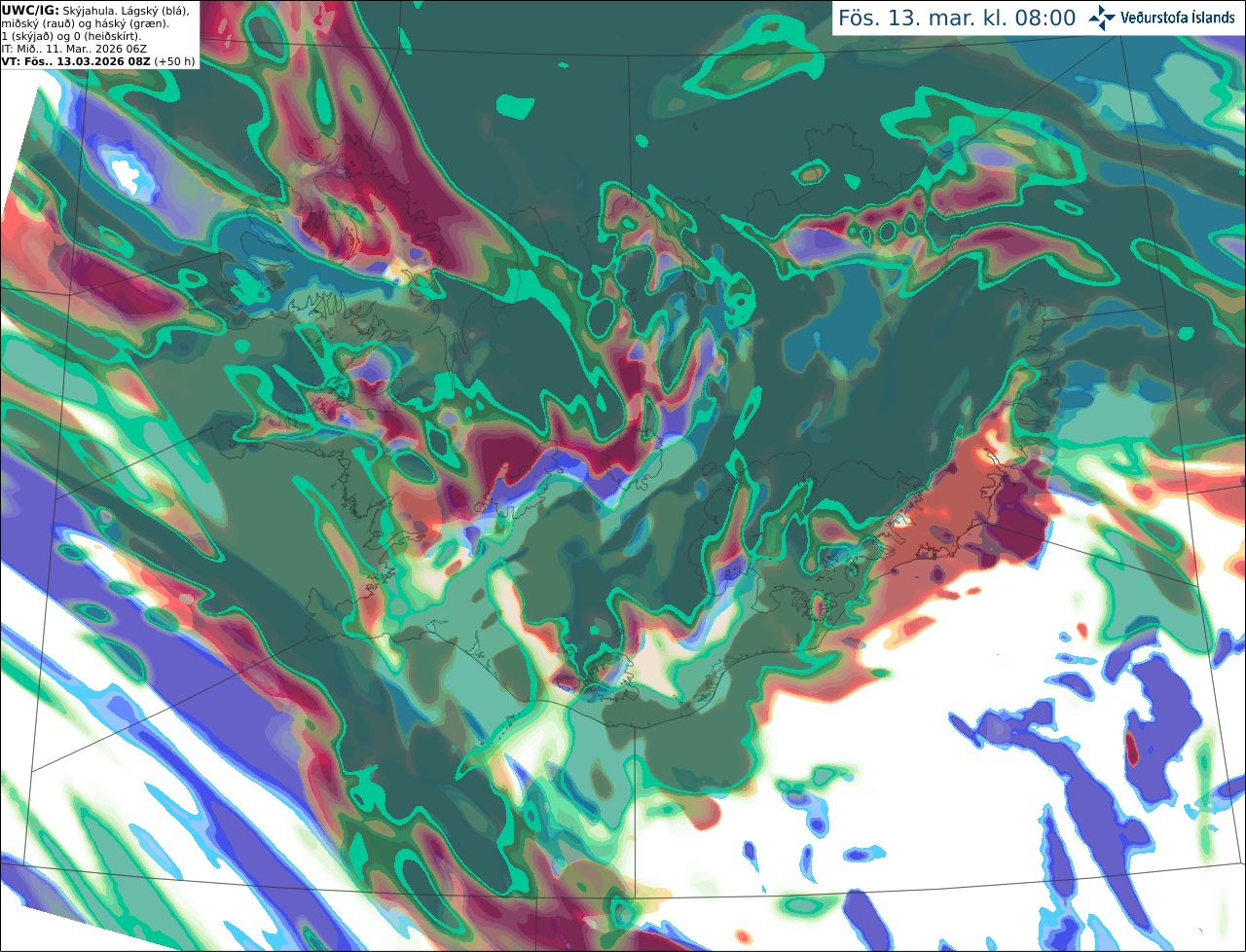Screen dimensions: 1246x952
Task: Click the Veðurstofa Íslands pinwheel logo icon
Action: (1102, 18)
